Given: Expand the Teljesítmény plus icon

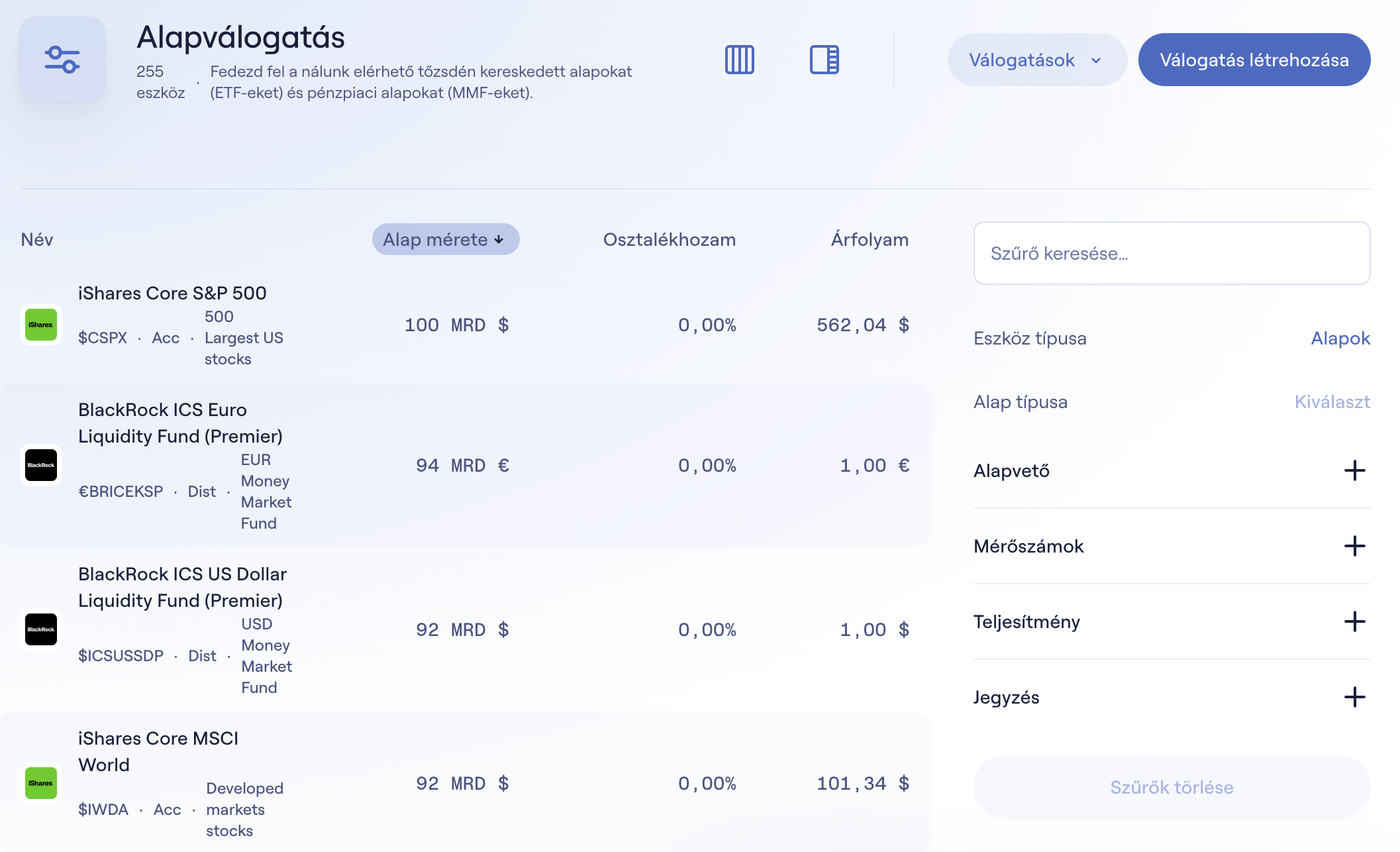Looking at the screenshot, I should click(x=1354, y=622).
